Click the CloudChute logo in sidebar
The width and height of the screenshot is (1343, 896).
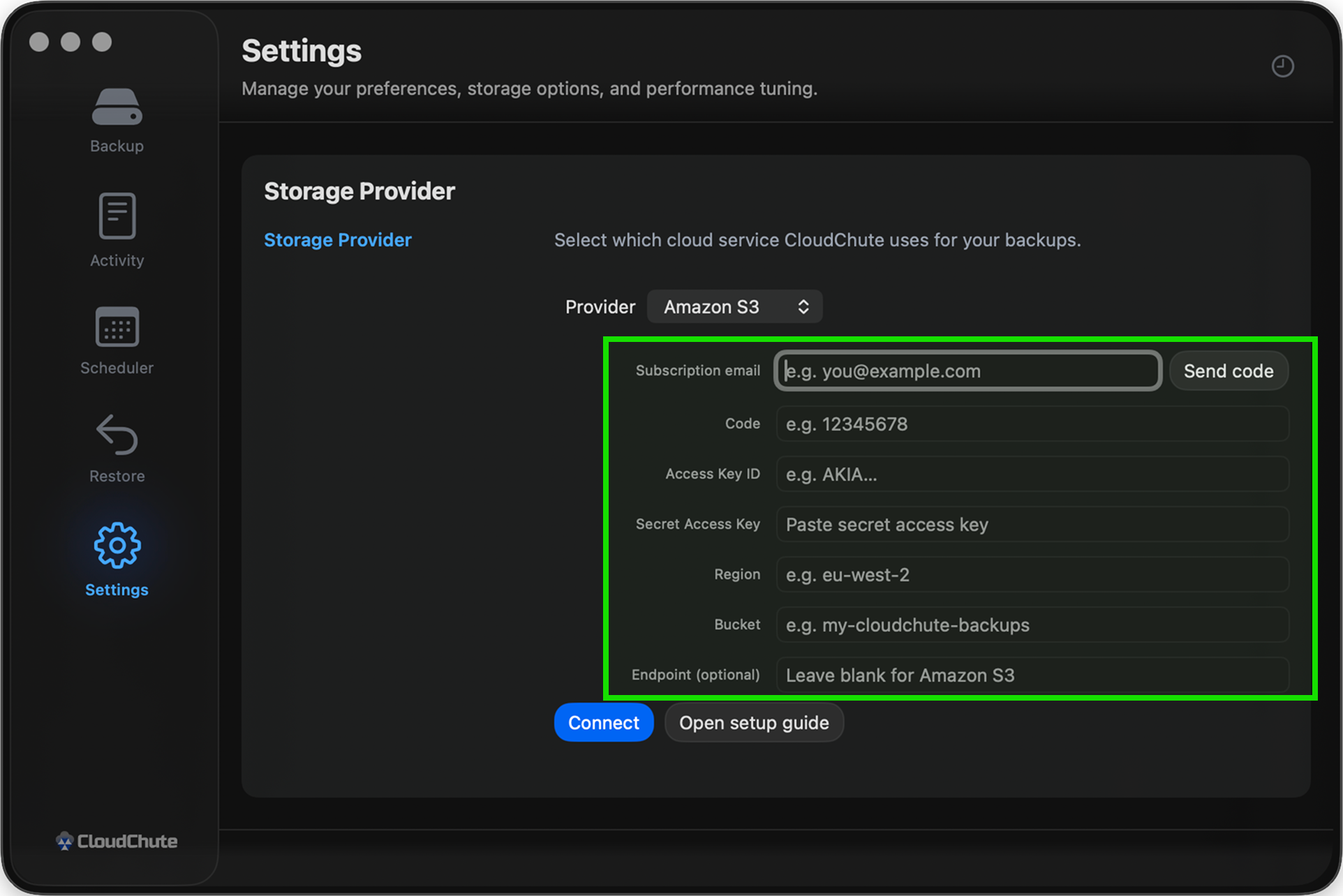(117, 841)
